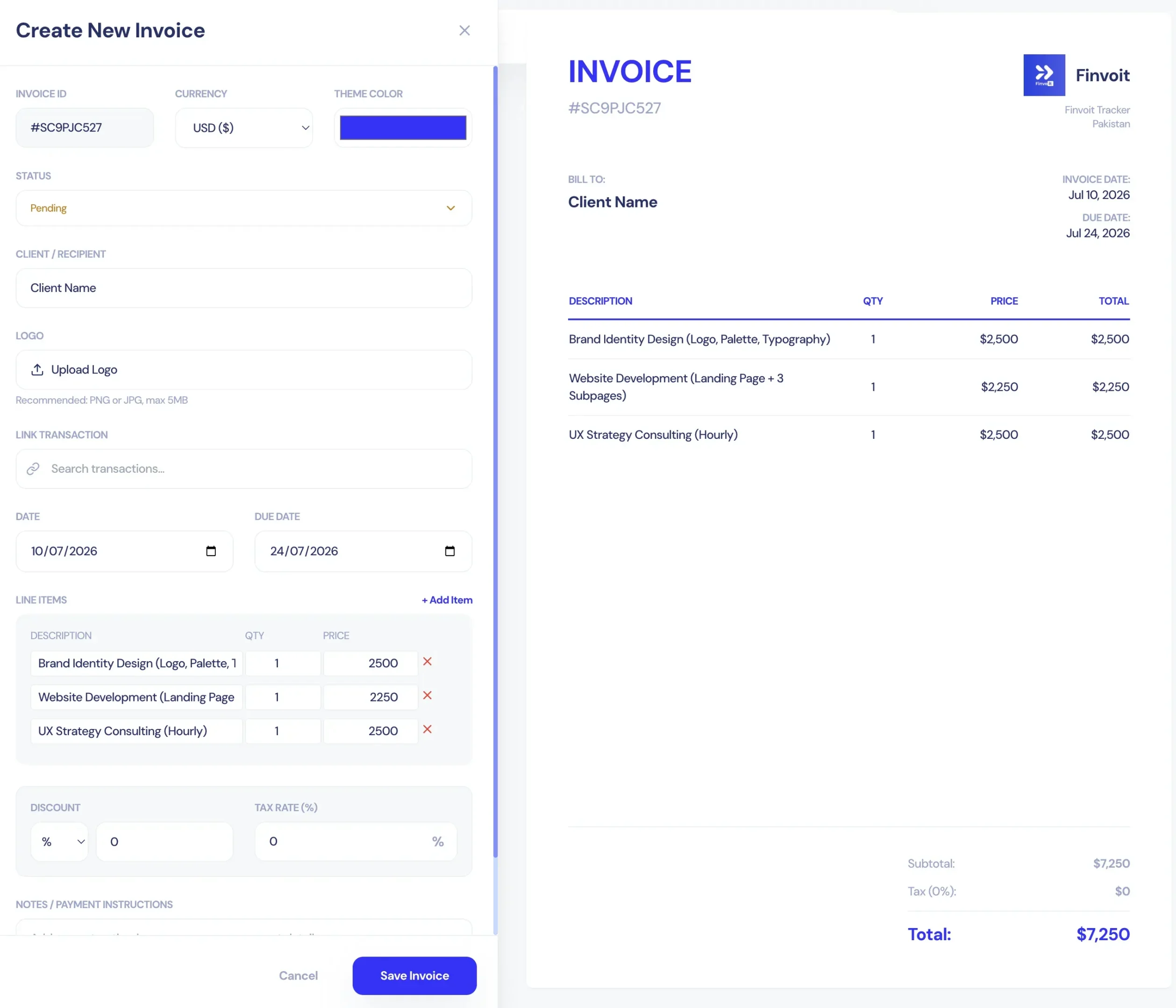Image resolution: width=1176 pixels, height=1008 pixels.
Task: Focus the Client Name input field
Action: click(x=243, y=288)
